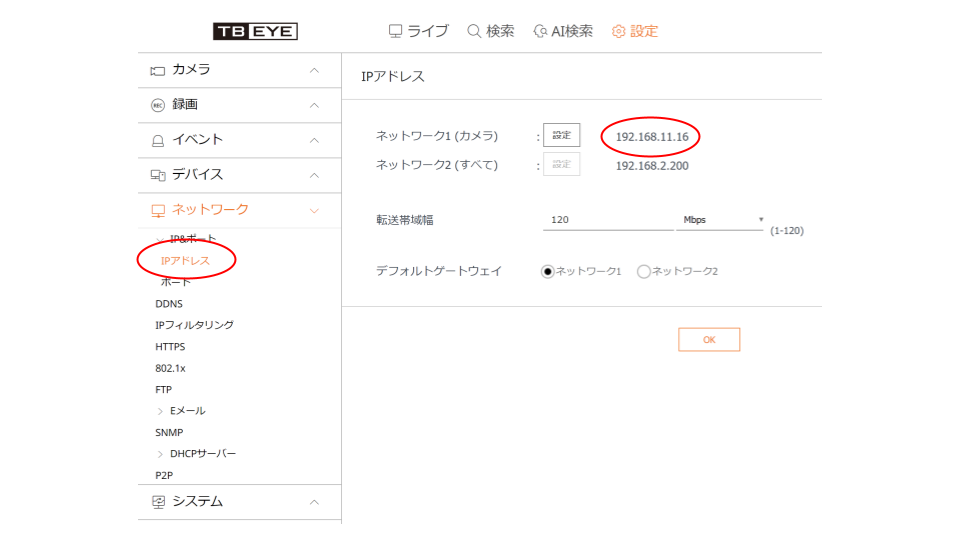Screen dimensions: 960x540
Task: Click the event bell icon
Action: point(158,141)
